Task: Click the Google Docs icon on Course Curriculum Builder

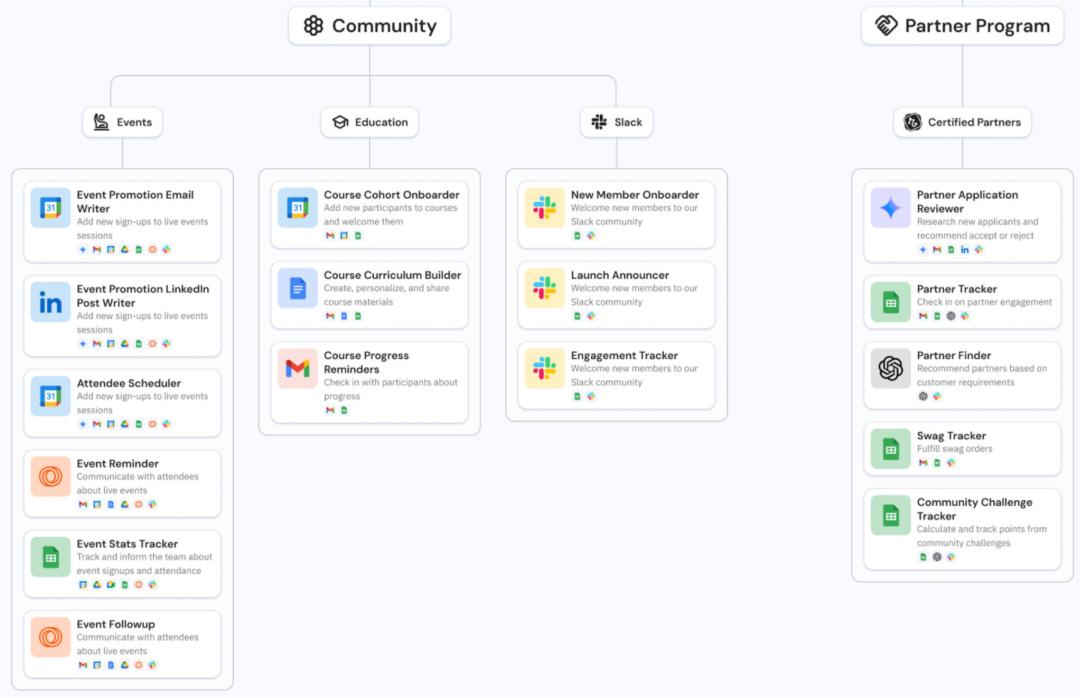Action: click(297, 288)
